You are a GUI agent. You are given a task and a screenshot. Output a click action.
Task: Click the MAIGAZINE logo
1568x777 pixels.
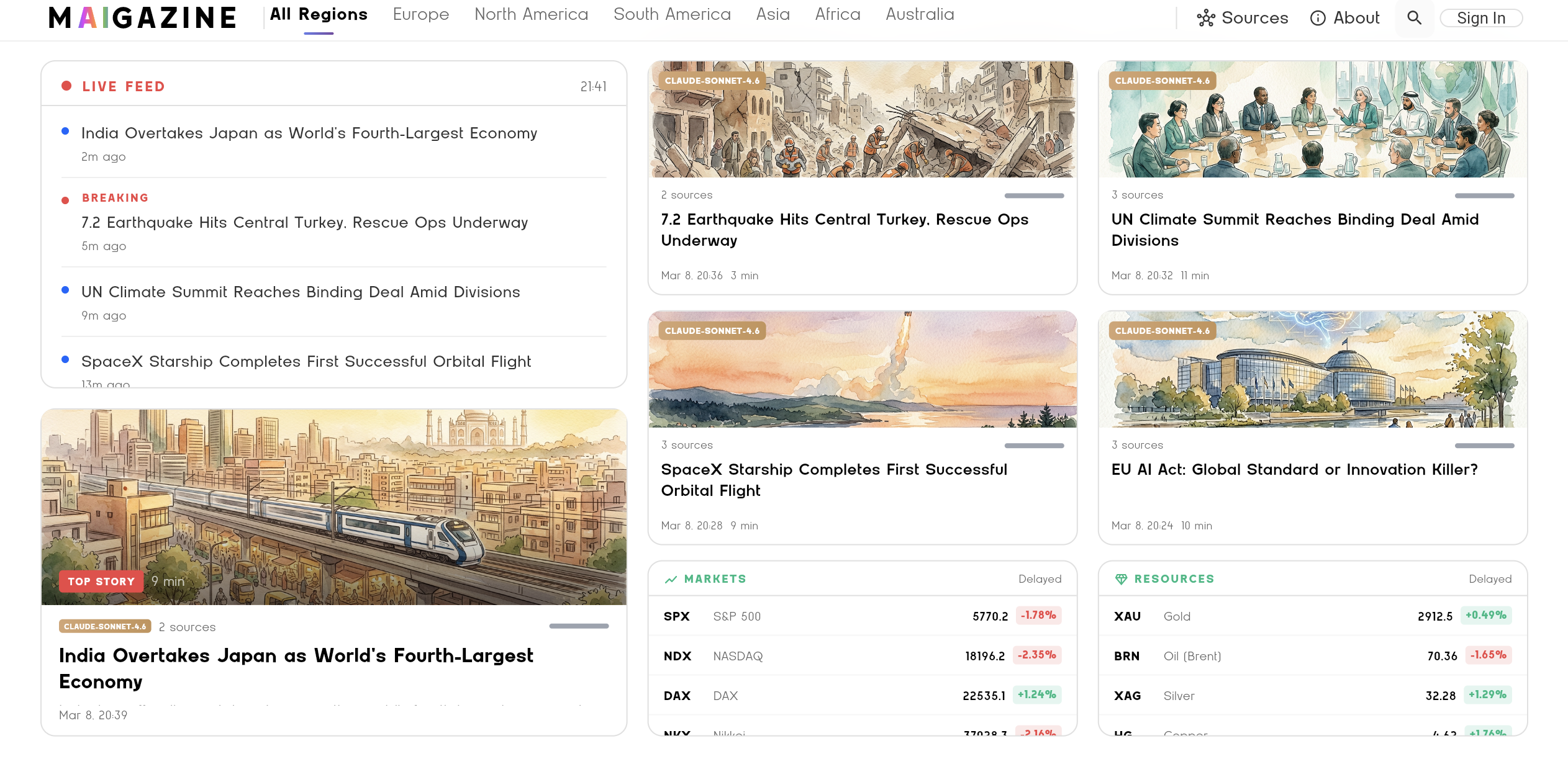click(142, 18)
